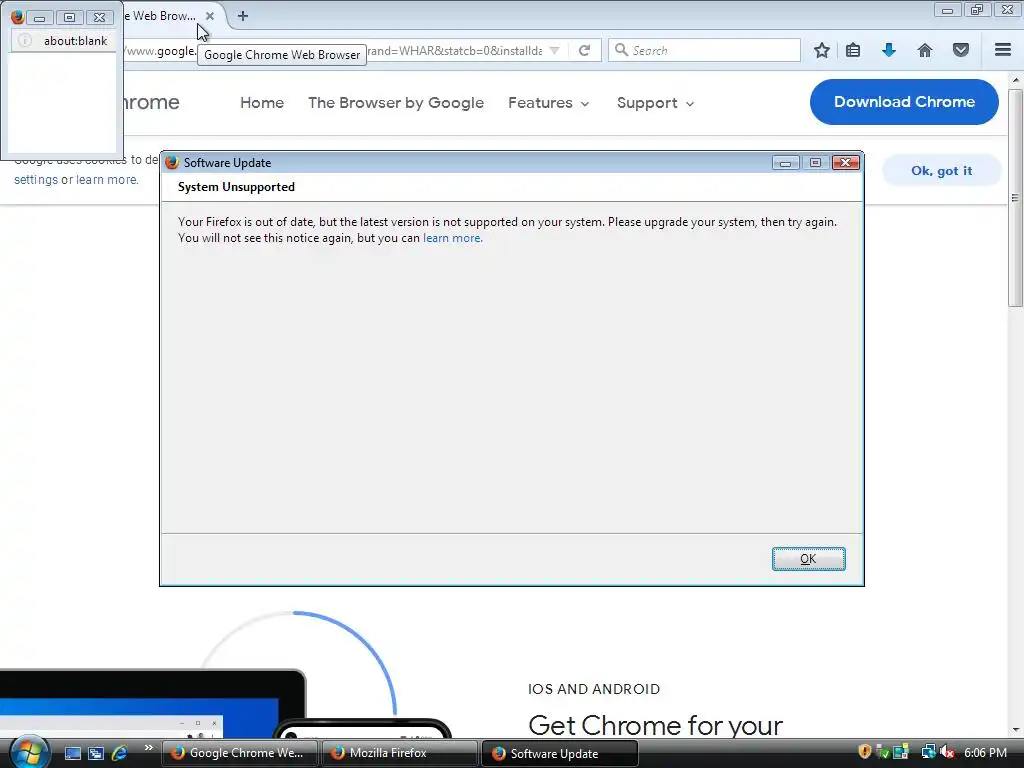Close the Google Chrome Web Browser tab

(x=210, y=16)
